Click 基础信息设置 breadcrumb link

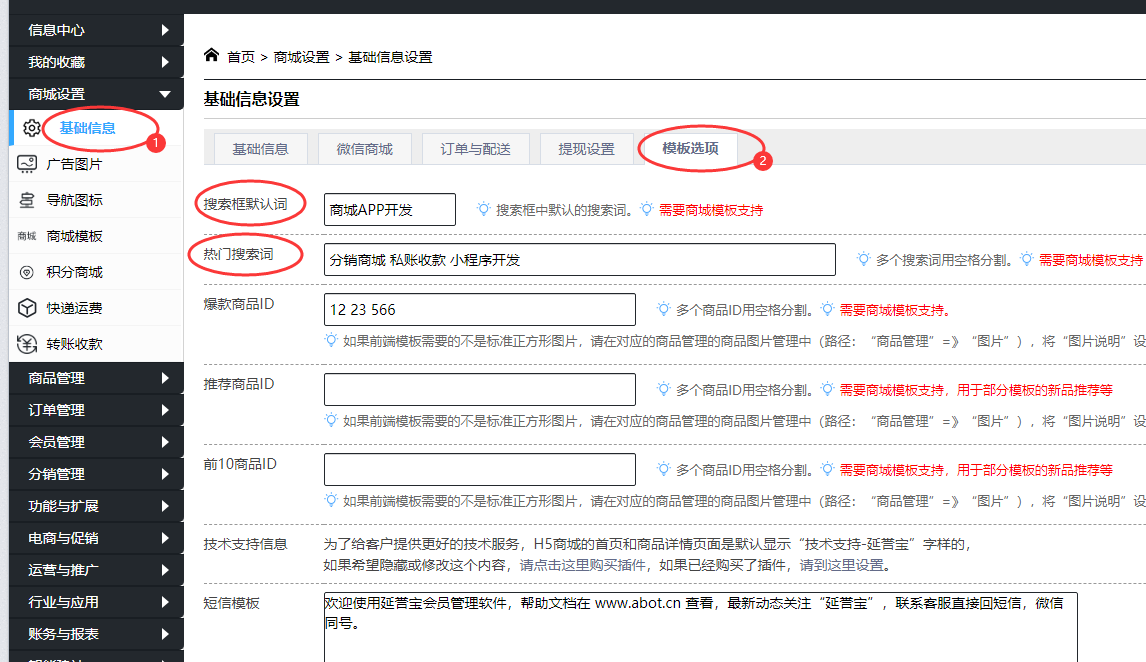tap(390, 57)
